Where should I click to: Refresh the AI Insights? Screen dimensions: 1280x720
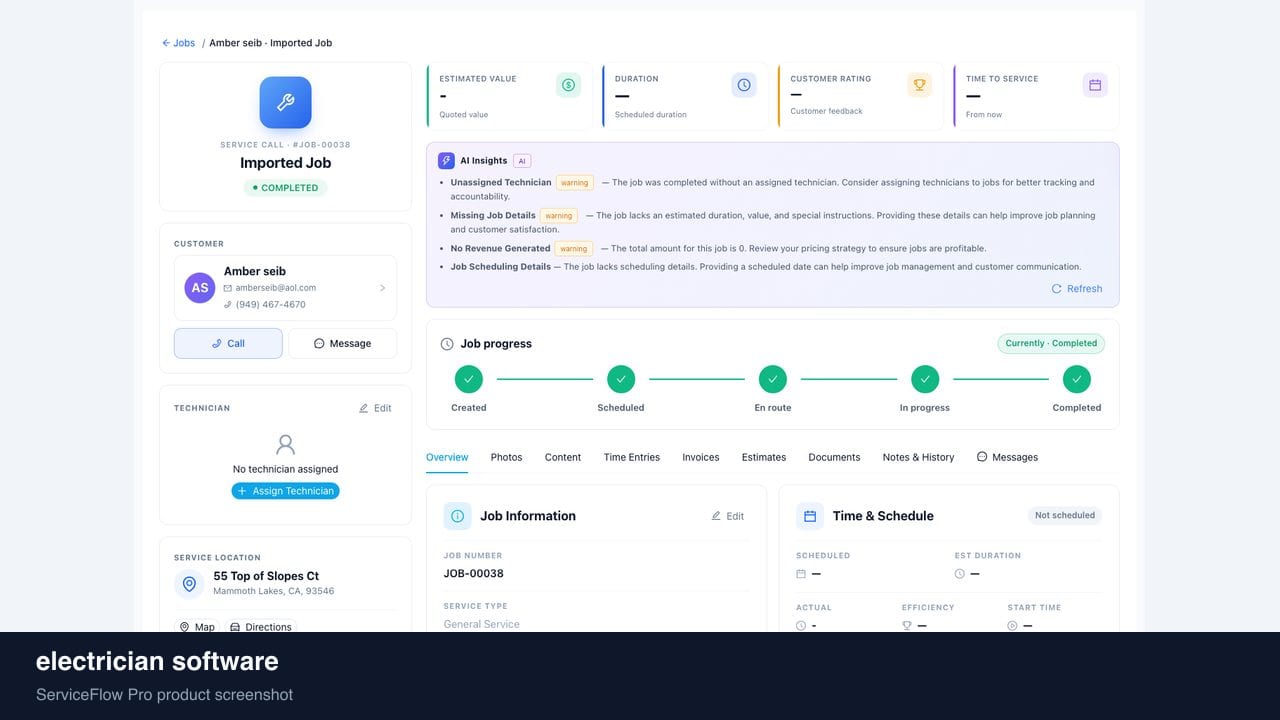1077,289
